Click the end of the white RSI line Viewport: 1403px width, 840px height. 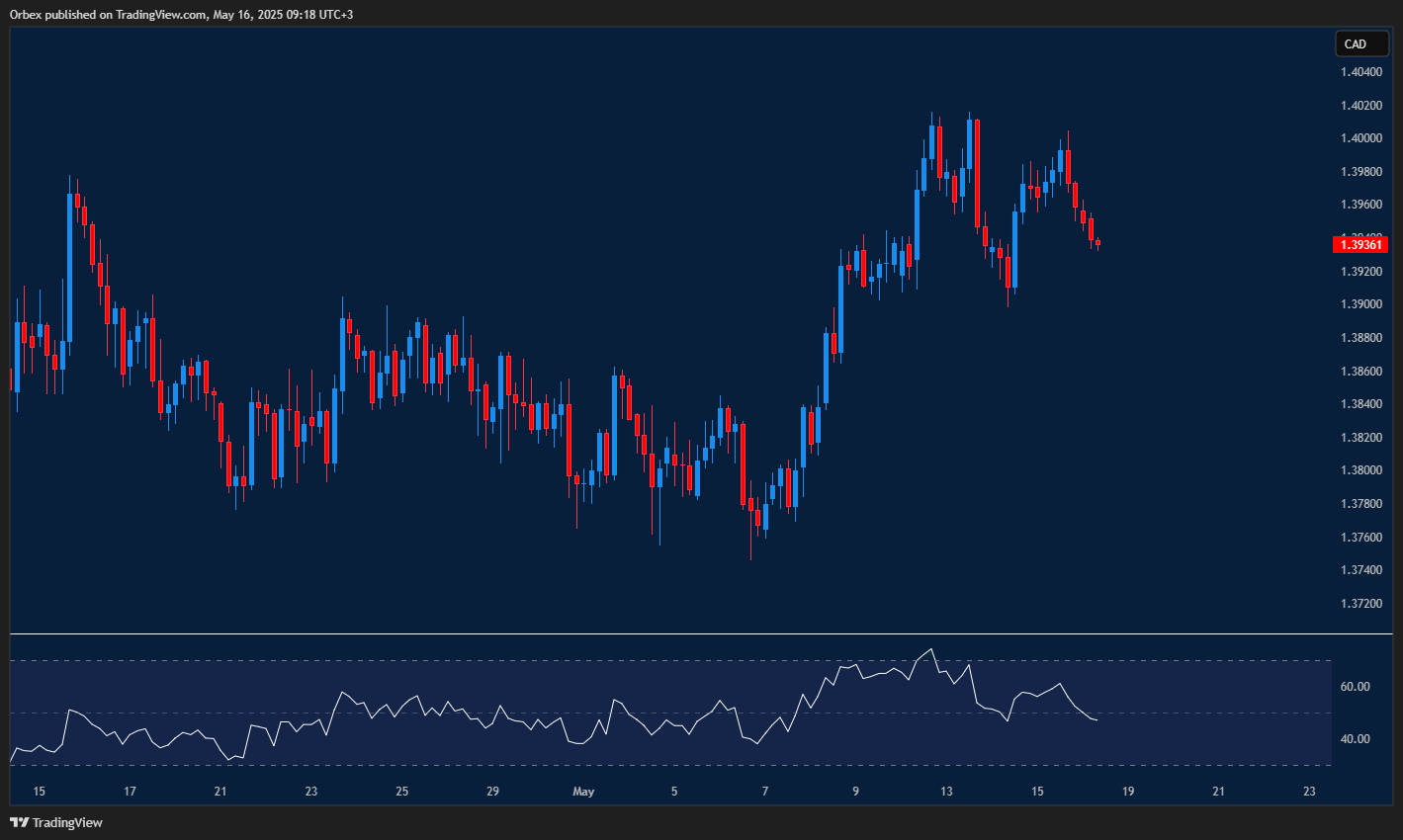[x=1096, y=719]
